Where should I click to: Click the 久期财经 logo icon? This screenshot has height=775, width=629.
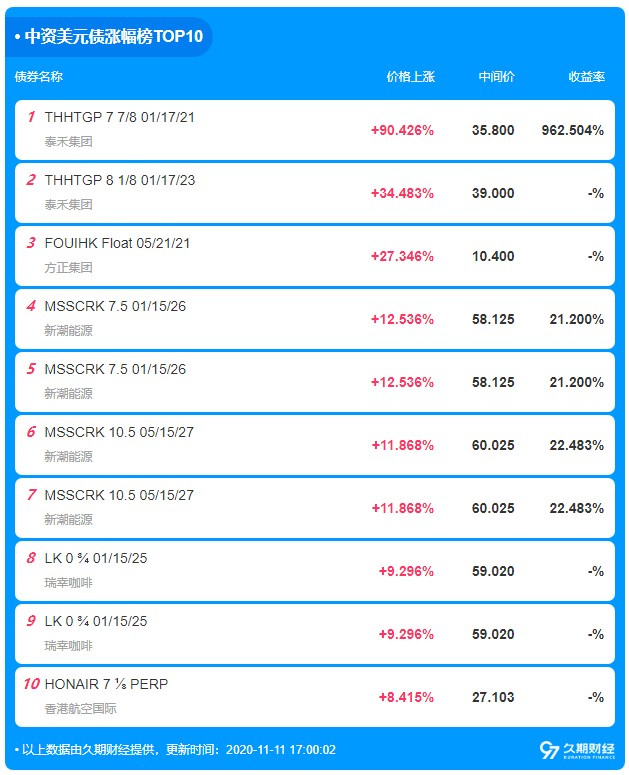(x=577, y=750)
